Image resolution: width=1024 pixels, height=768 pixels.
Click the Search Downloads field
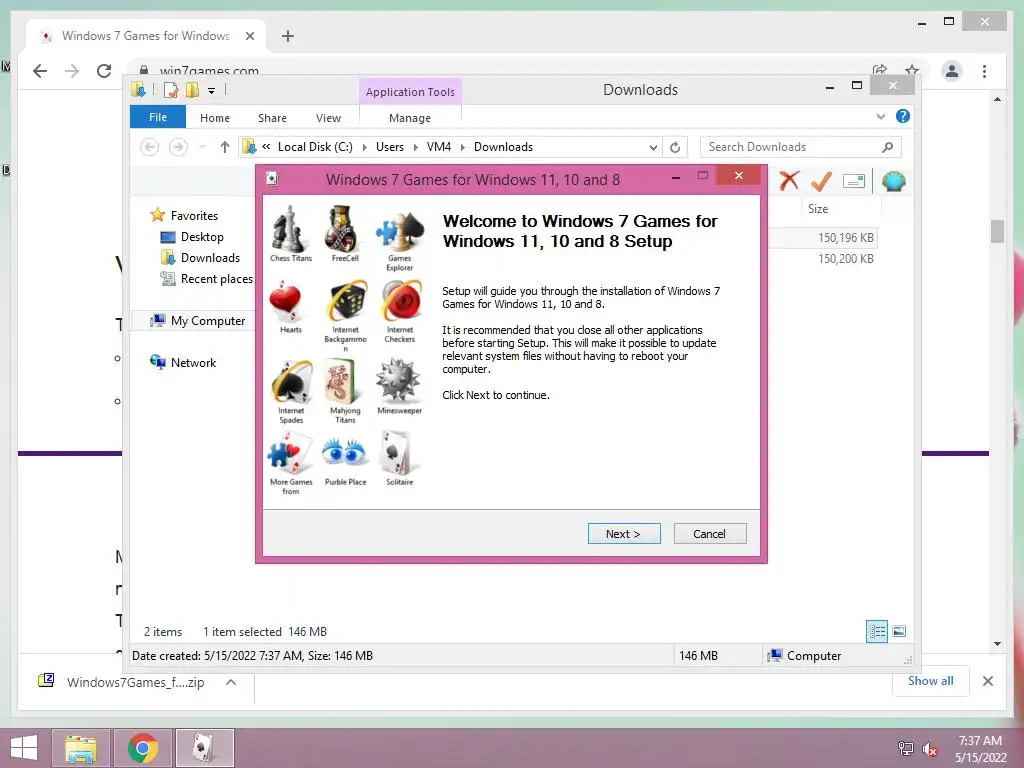coord(800,147)
